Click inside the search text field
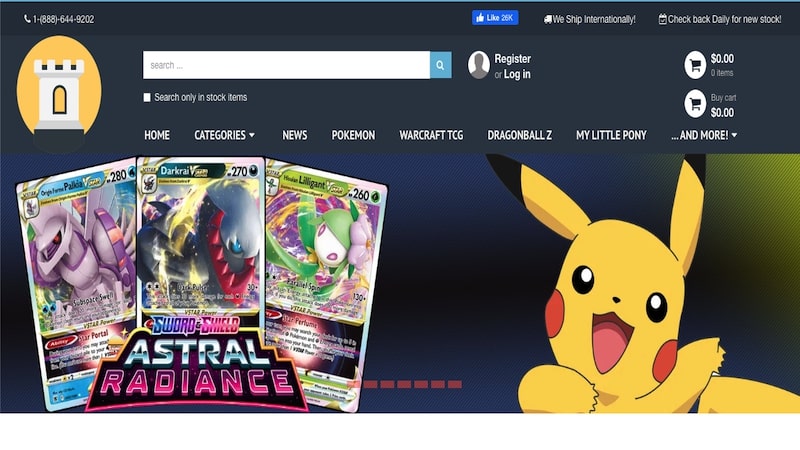This screenshot has height=450, width=800. 286,65
